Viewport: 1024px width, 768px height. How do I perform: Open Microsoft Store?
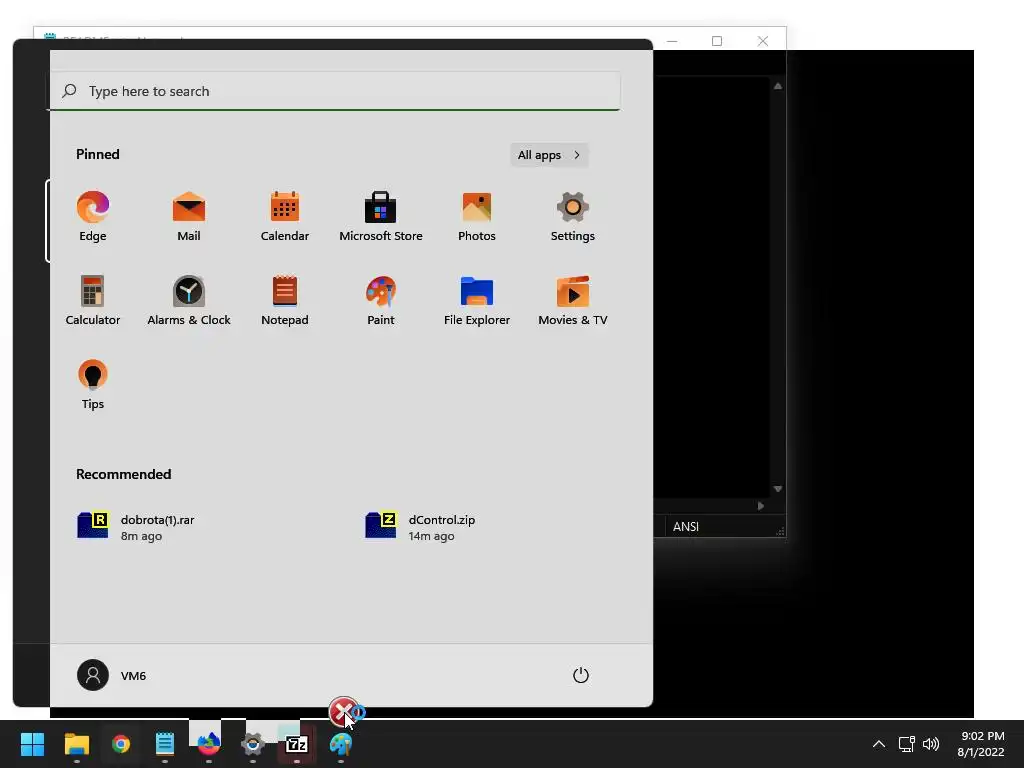tap(381, 216)
